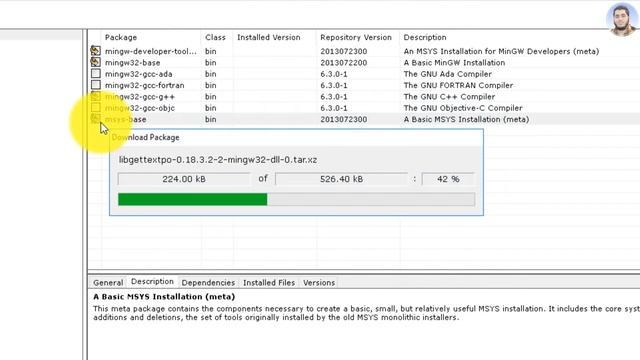Click 'A Basic MinGW Installation' description
Screen dimensions: 640x360
(454, 62)
